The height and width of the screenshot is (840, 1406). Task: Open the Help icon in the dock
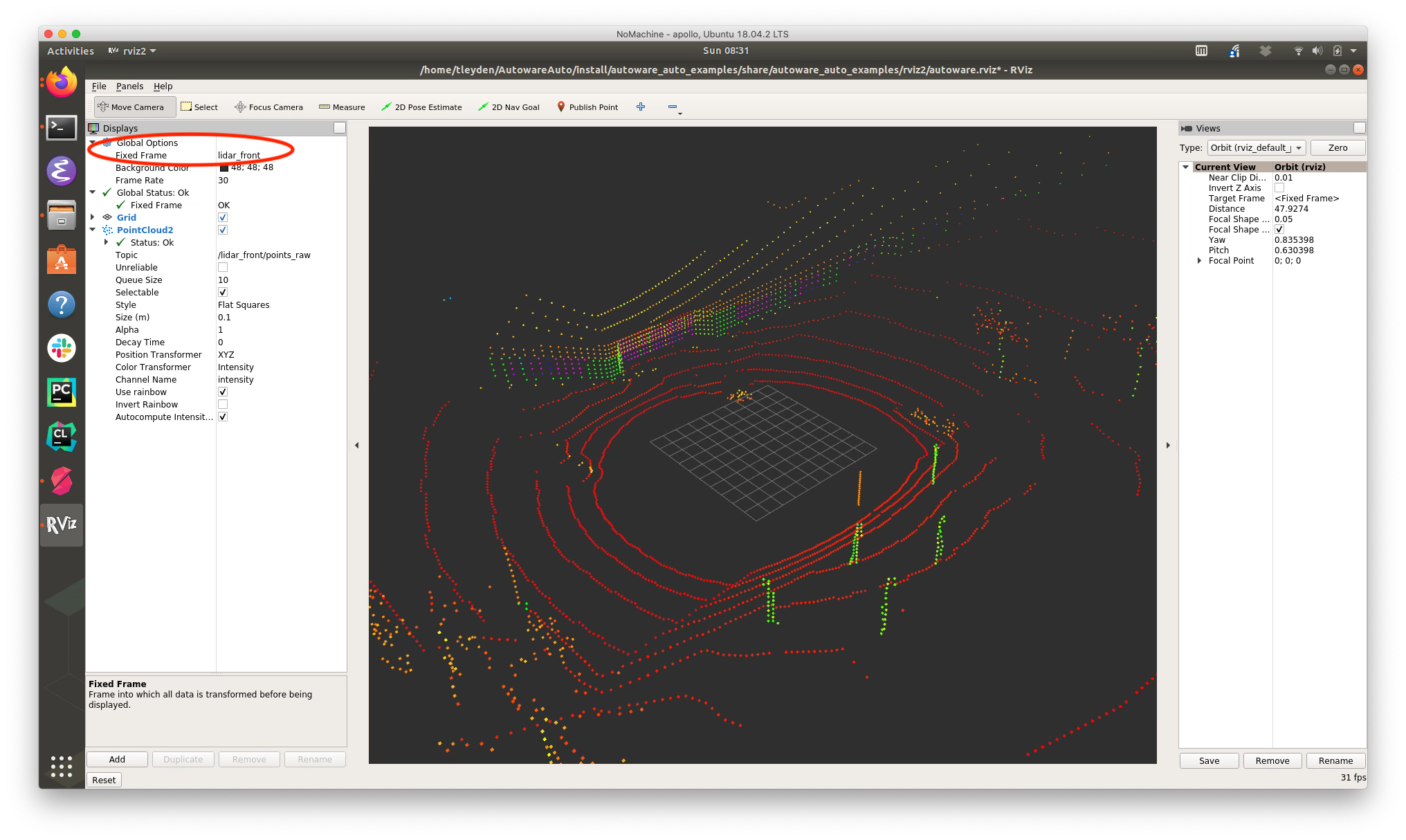coord(62,304)
